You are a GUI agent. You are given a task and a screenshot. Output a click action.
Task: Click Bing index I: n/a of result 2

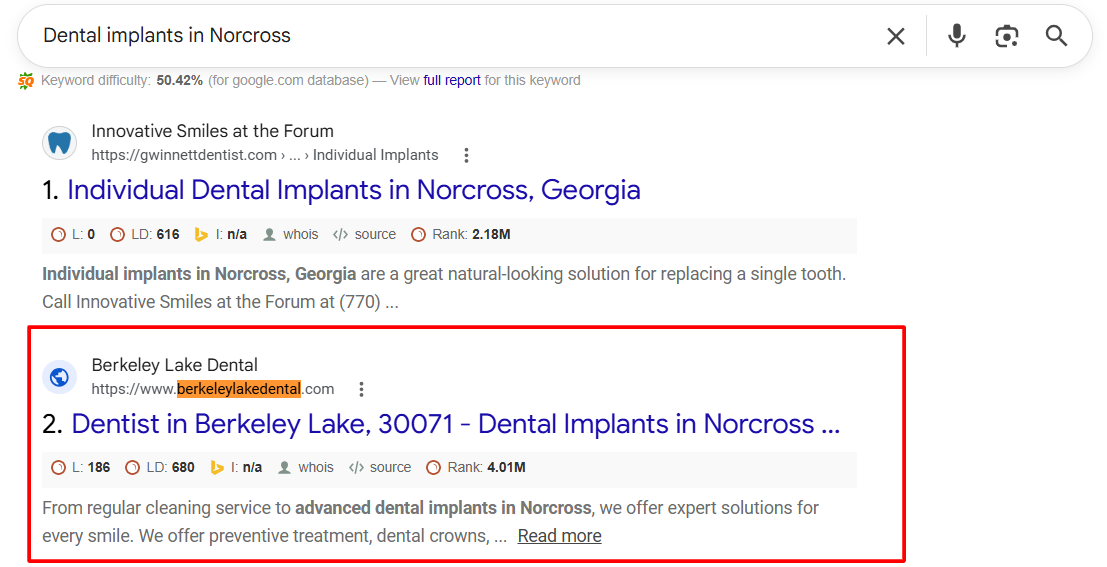(236, 467)
